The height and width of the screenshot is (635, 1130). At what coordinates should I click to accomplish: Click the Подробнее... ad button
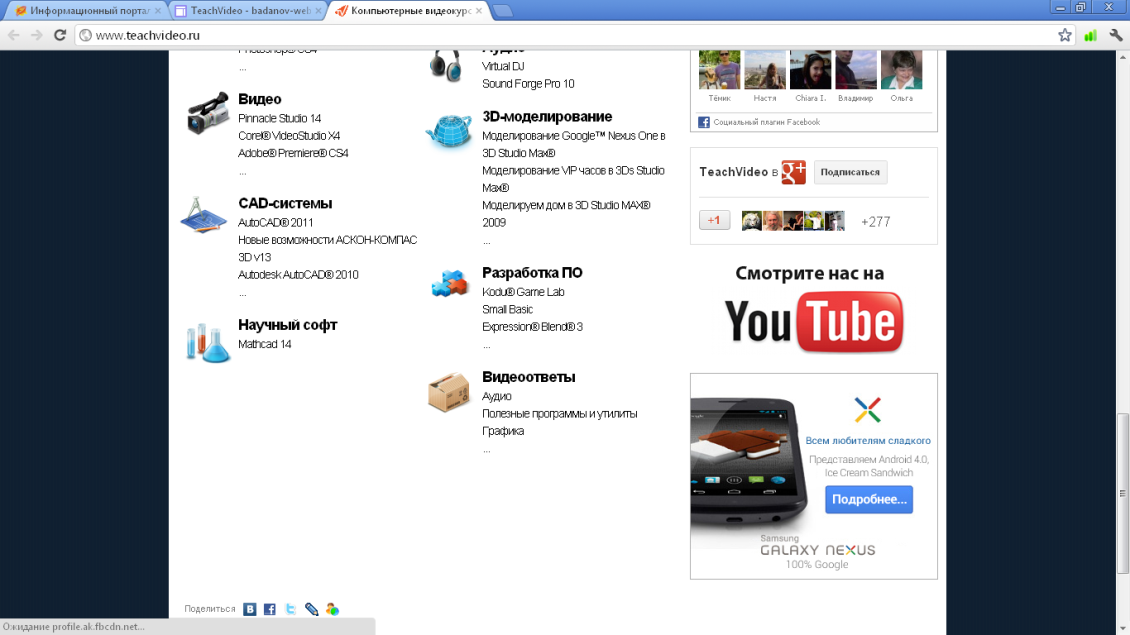click(x=869, y=499)
